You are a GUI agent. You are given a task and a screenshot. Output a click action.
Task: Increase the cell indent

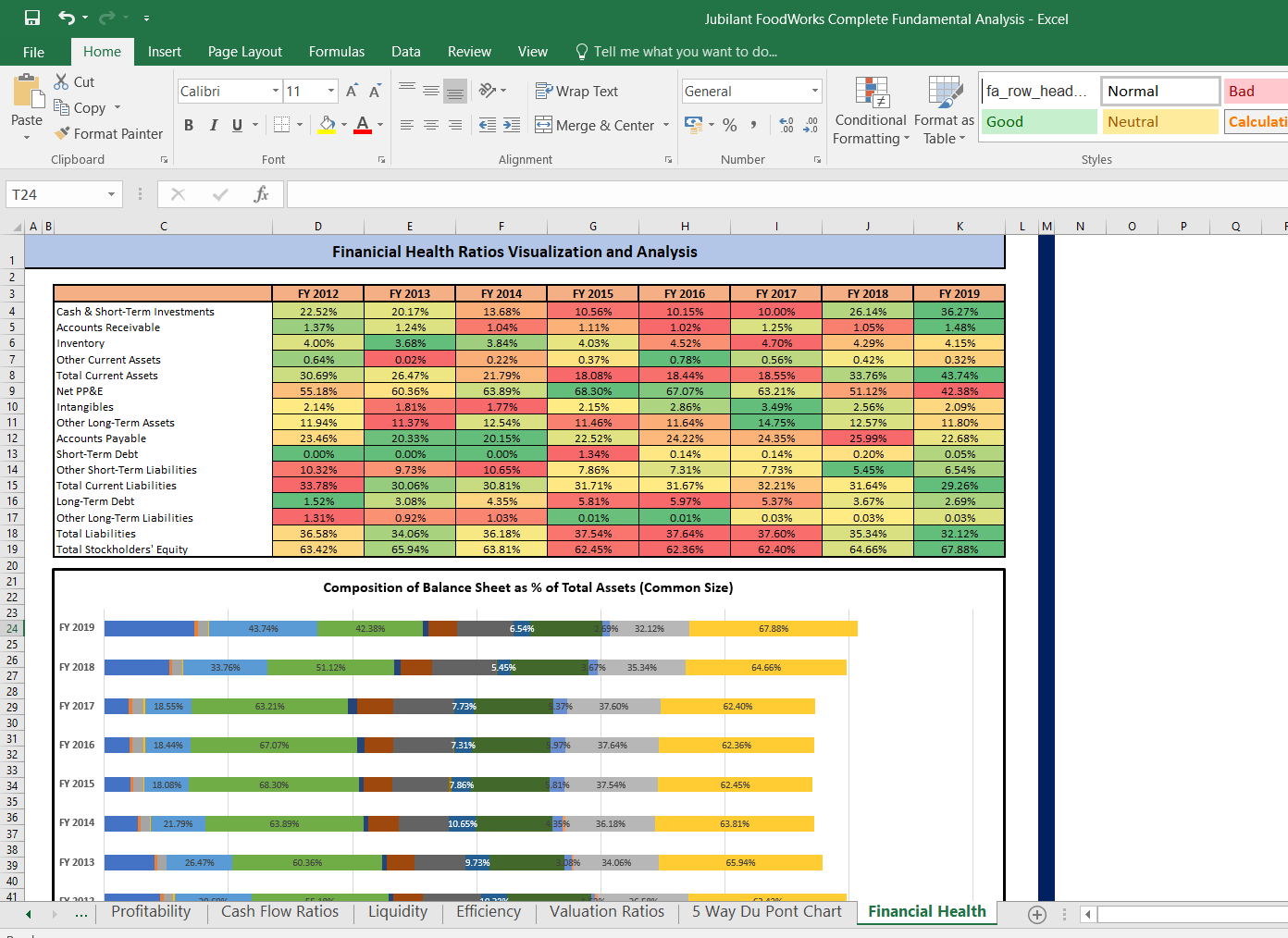[x=512, y=124]
